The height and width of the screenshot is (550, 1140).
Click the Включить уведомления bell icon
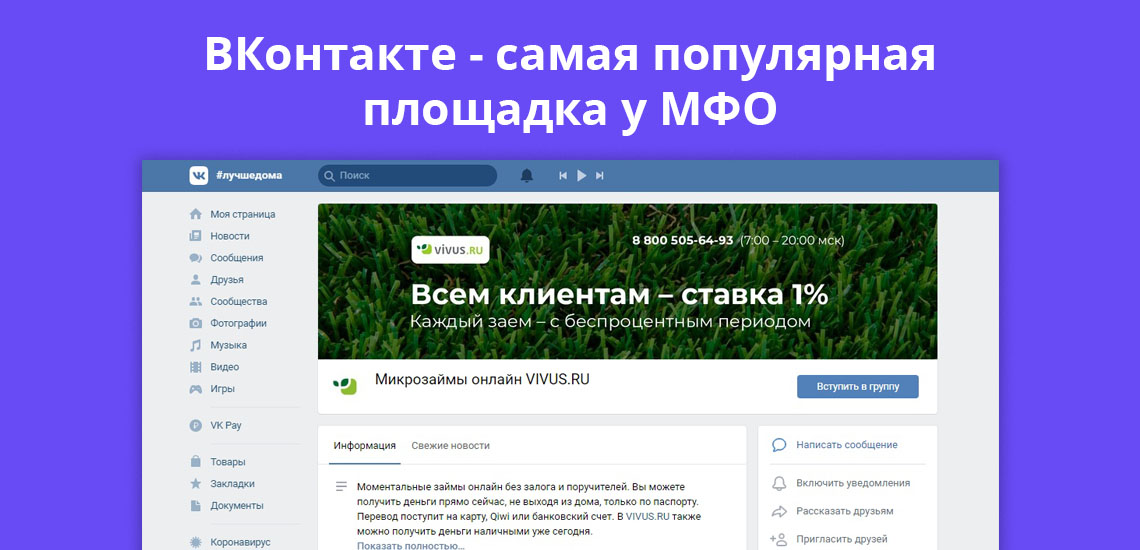tap(779, 483)
